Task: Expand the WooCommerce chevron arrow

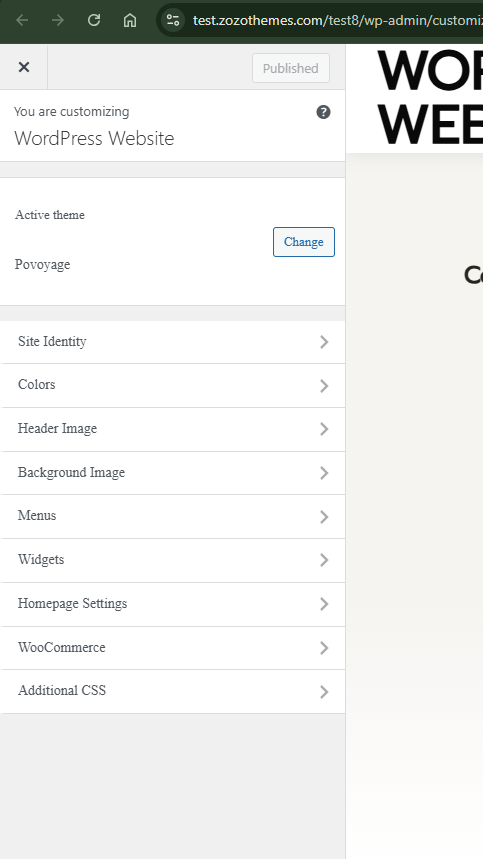Action: pyautogui.click(x=324, y=648)
